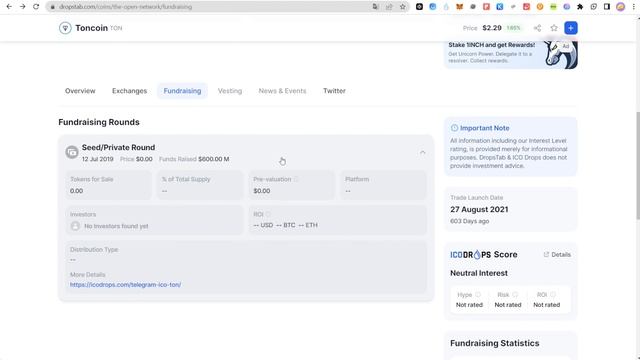Screen dimensions: 640x360
Task: Click the 27 August 2021 launch date
Action: 479,209
